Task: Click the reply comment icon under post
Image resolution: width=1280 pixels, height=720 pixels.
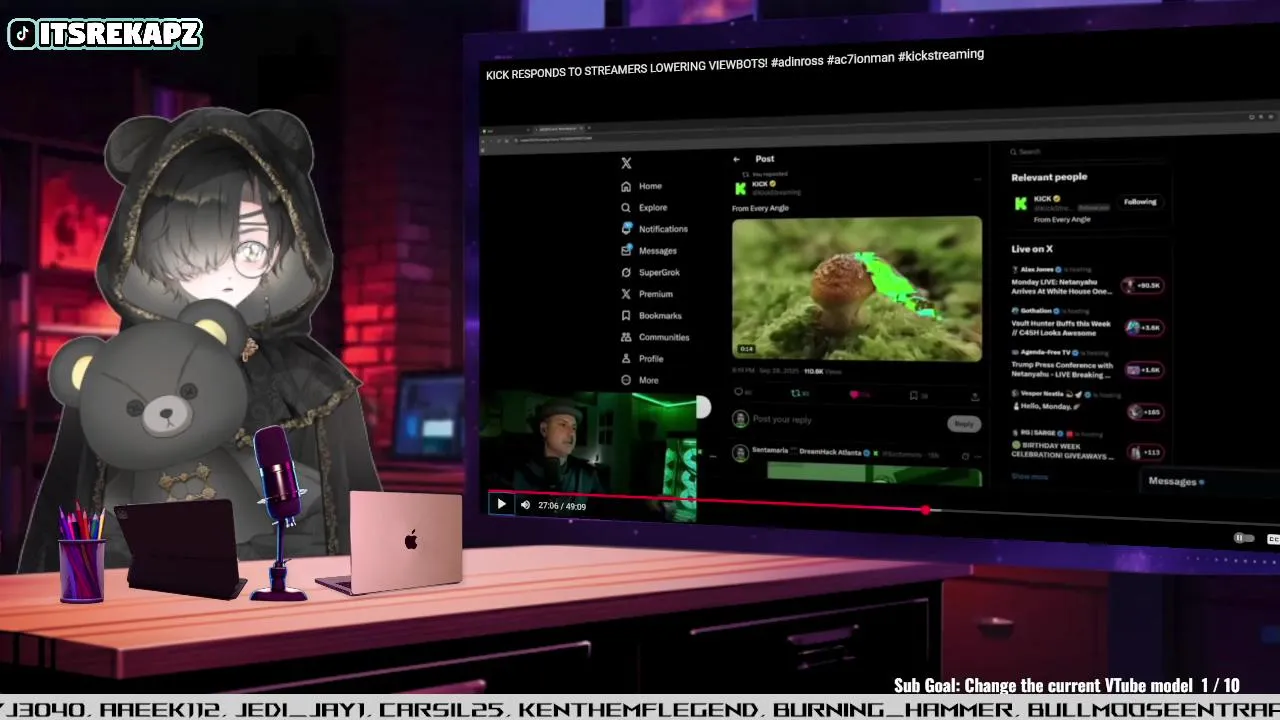Action: coord(739,394)
